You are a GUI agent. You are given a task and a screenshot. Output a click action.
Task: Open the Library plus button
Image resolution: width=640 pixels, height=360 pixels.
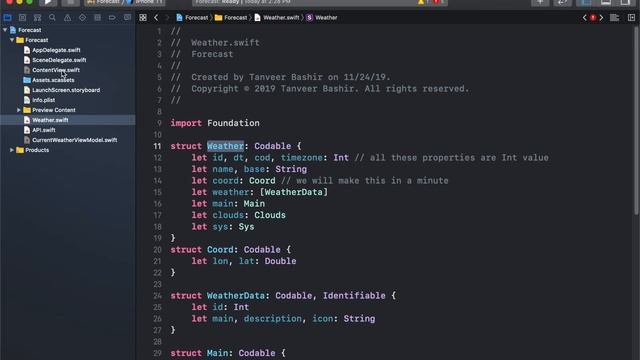(540, 2)
